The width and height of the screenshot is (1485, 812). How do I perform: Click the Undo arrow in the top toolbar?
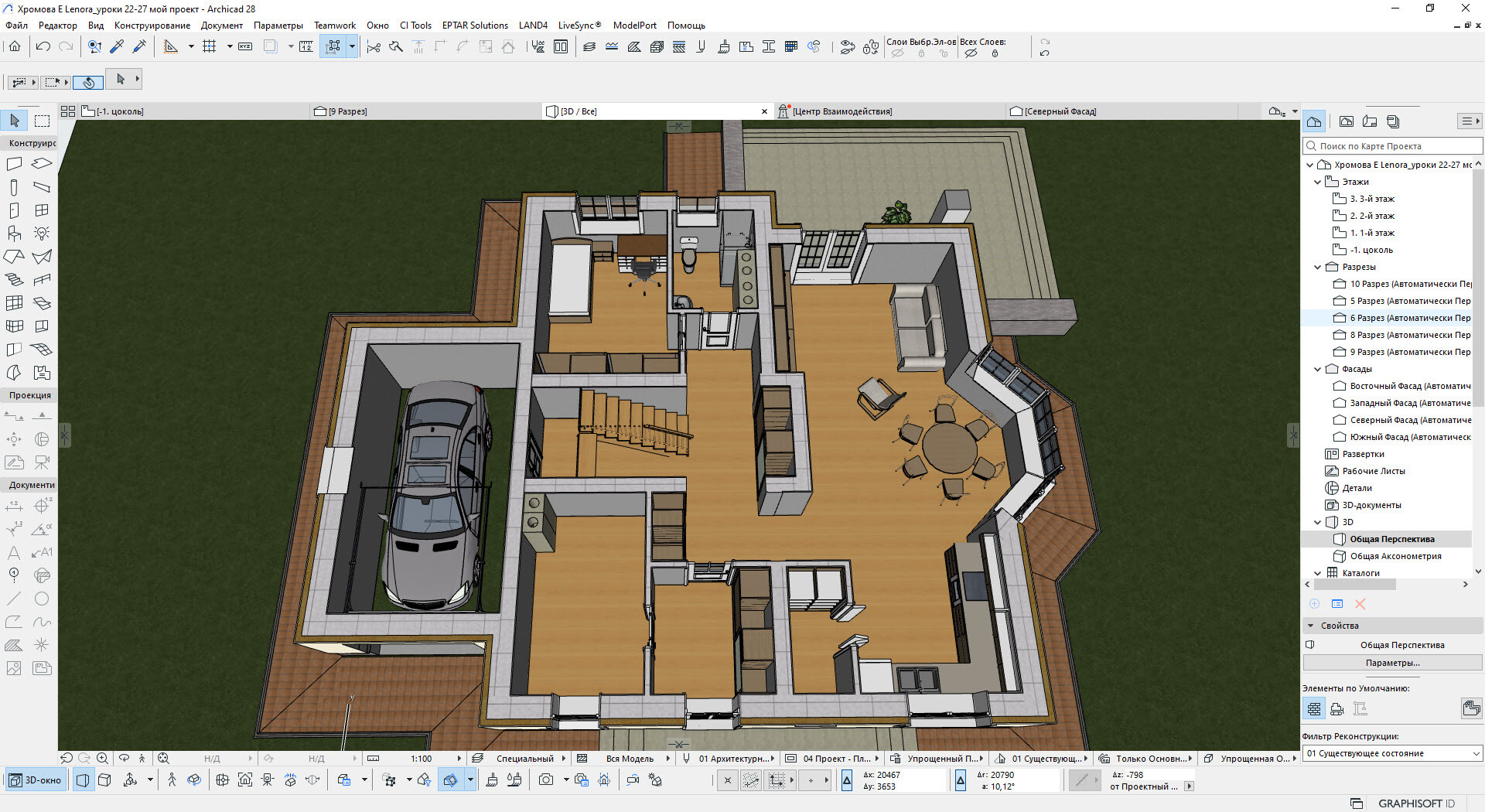coord(43,46)
